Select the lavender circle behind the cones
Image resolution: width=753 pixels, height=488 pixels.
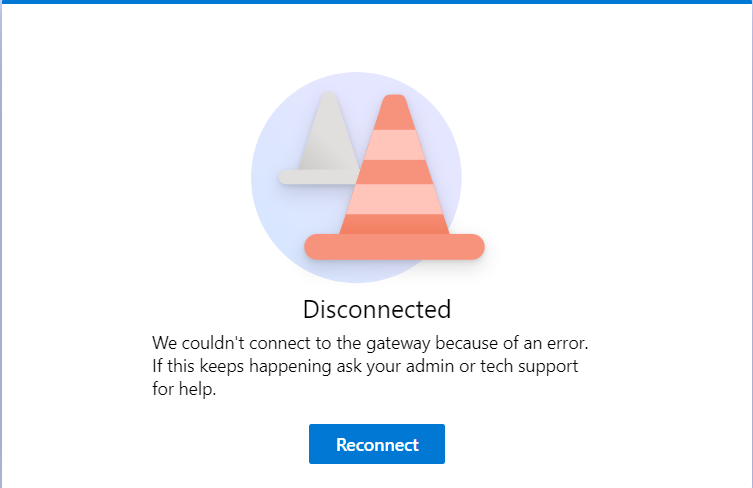click(x=356, y=177)
